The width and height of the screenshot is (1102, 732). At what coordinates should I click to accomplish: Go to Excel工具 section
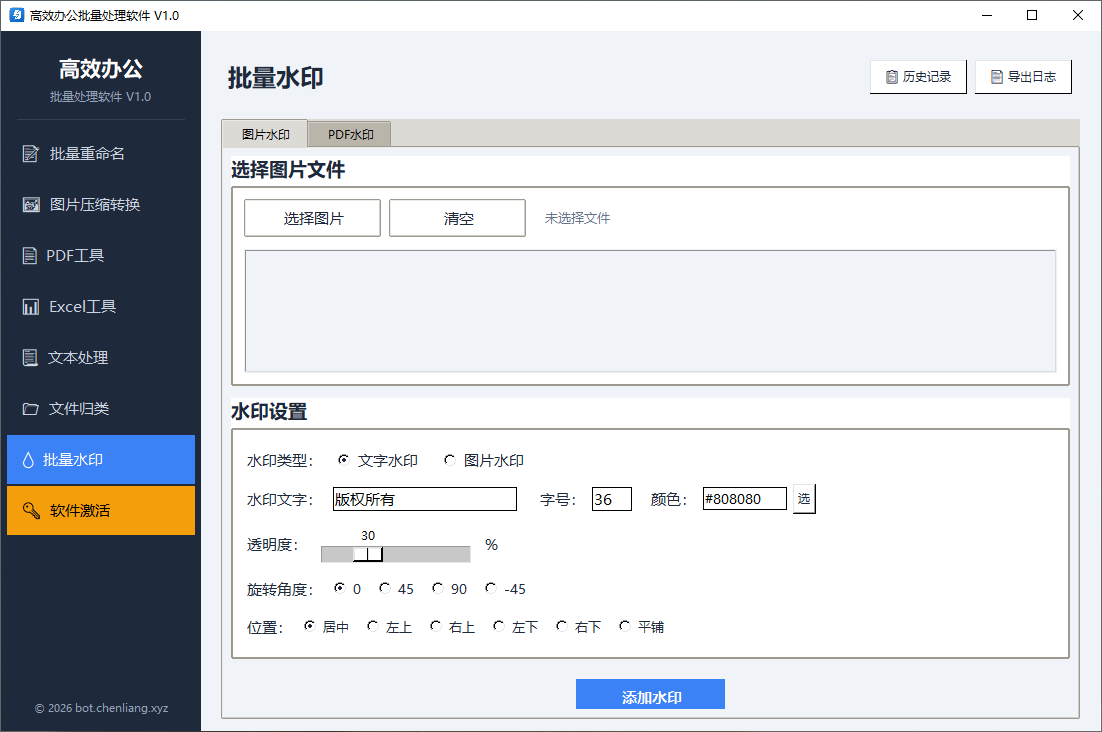tap(101, 307)
